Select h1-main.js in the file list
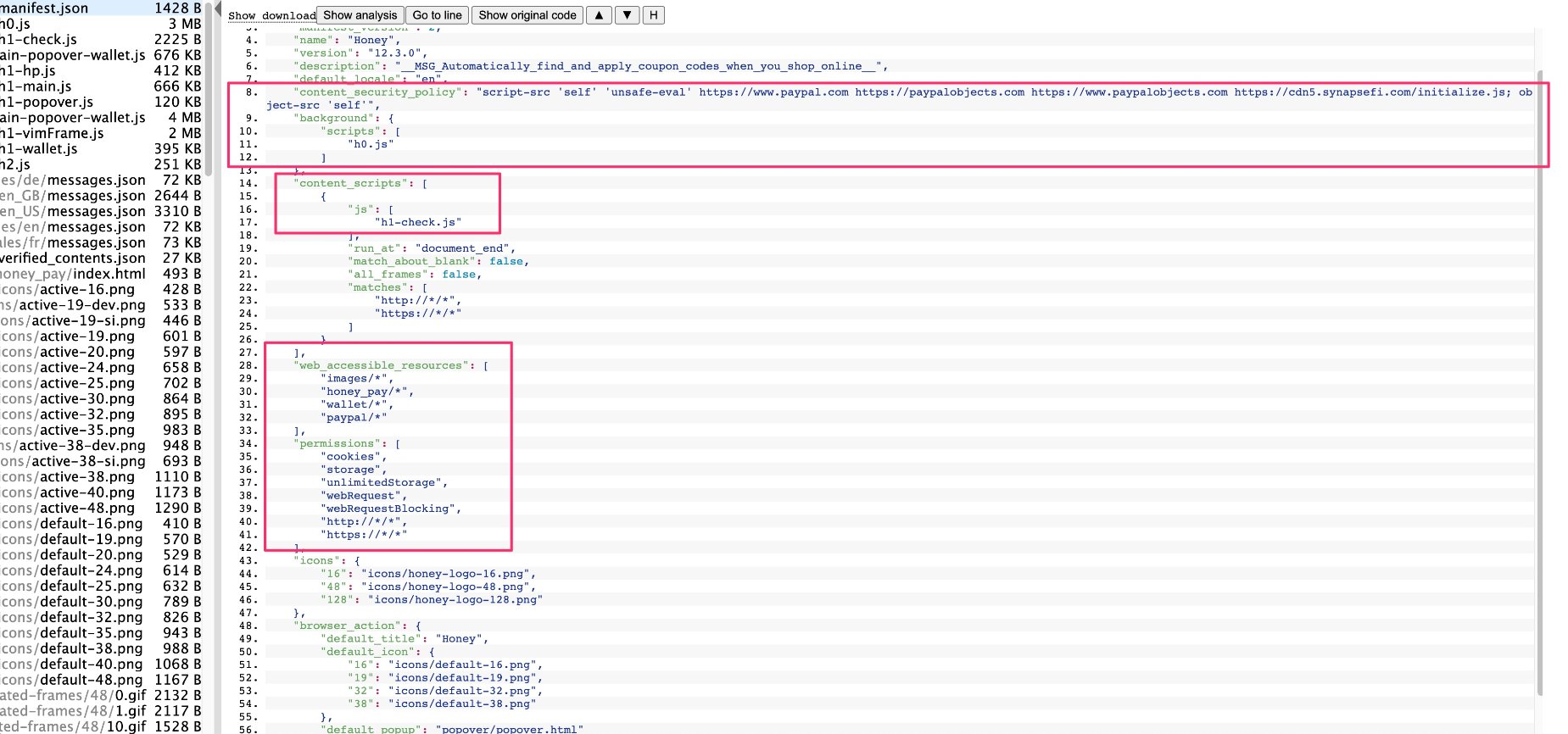Image resolution: width=1568 pixels, height=734 pixels. click(x=101, y=86)
